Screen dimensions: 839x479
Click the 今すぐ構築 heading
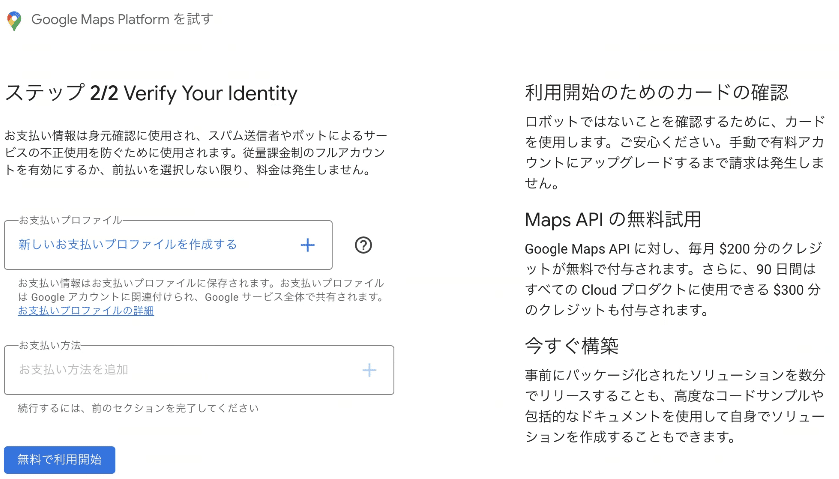[x=572, y=346]
